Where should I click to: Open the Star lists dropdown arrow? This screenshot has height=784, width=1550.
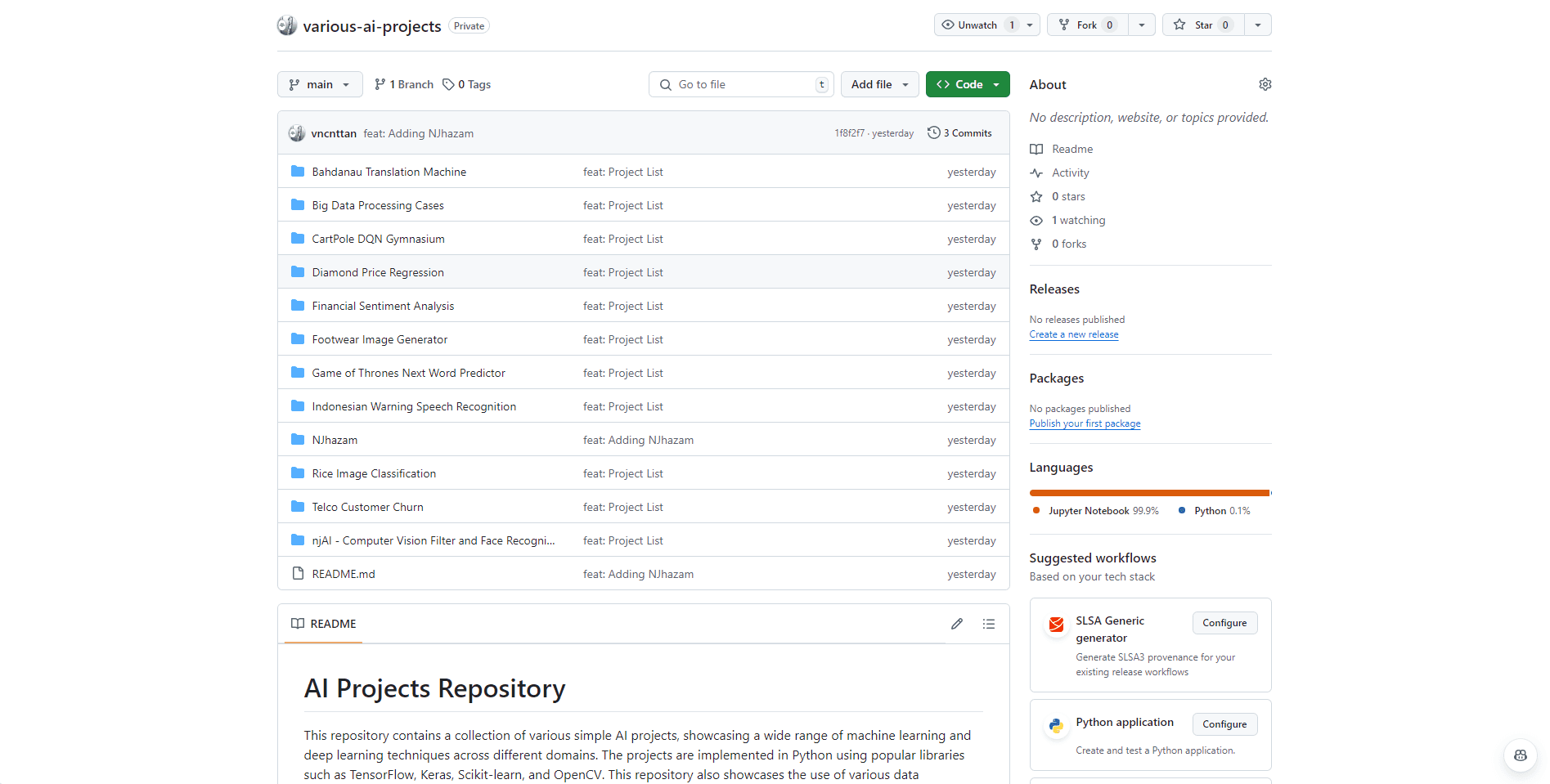point(1257,25)
